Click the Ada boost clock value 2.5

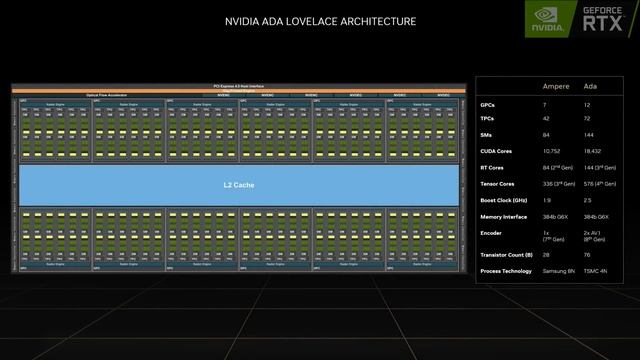click(587, 200)
